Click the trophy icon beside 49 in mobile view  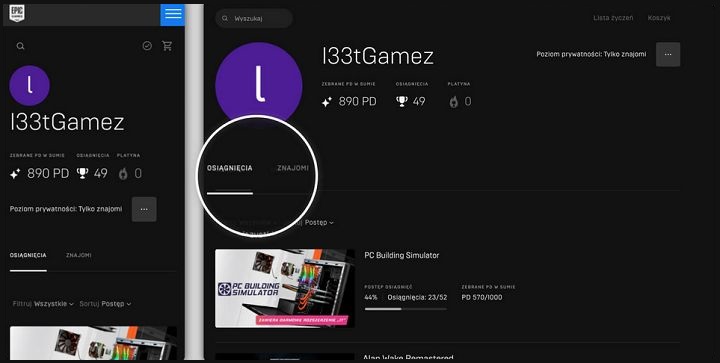point(82,173)
